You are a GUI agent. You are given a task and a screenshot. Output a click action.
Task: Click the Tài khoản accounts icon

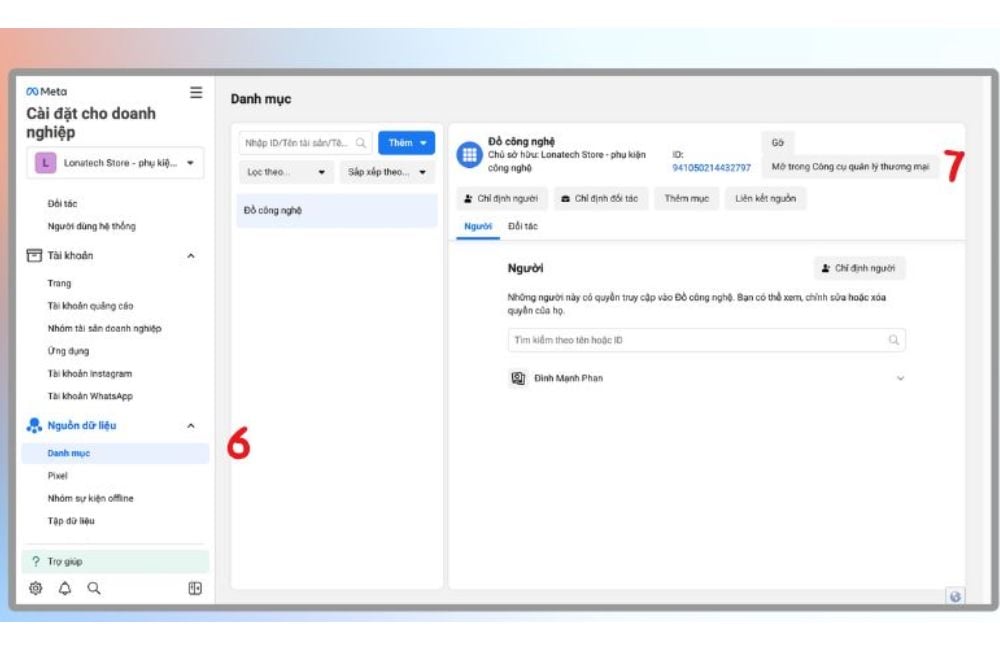pos(34,255)
